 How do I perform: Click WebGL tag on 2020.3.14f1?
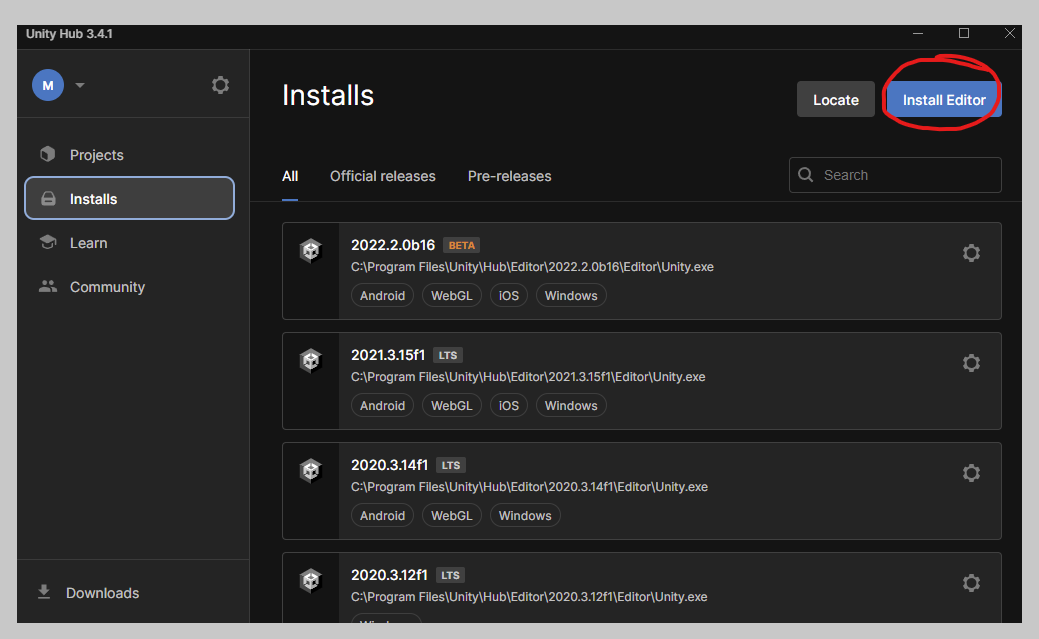click(x=452, y=516)
